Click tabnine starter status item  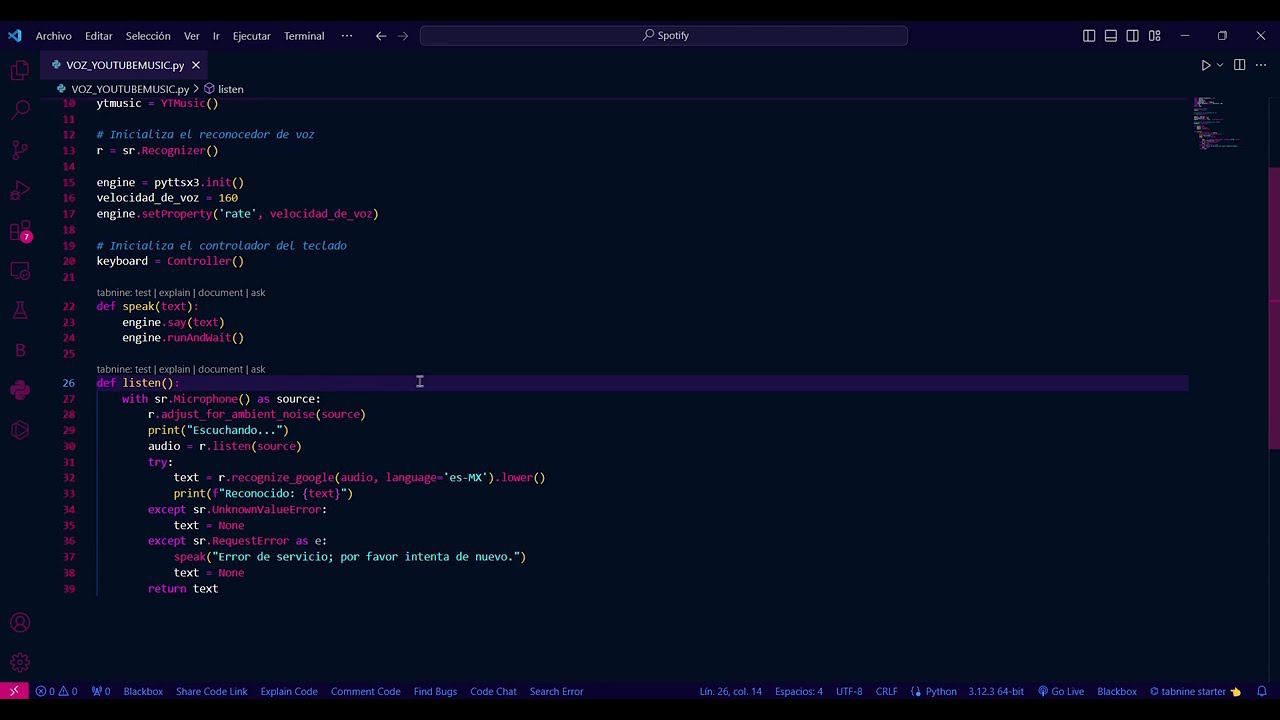pyautogui.click(x=1195, y=691)
